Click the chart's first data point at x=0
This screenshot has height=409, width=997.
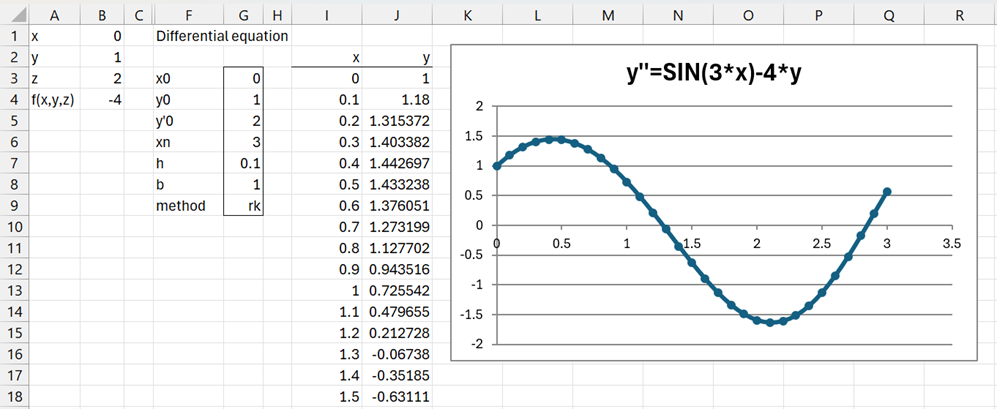coord(497,165)
